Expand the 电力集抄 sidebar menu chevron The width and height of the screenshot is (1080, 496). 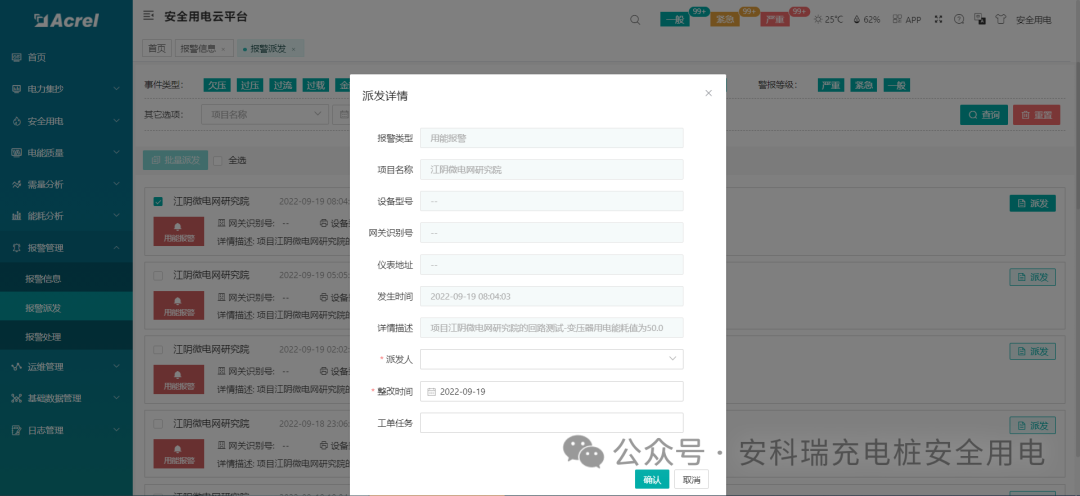click(x=116, y=90)
